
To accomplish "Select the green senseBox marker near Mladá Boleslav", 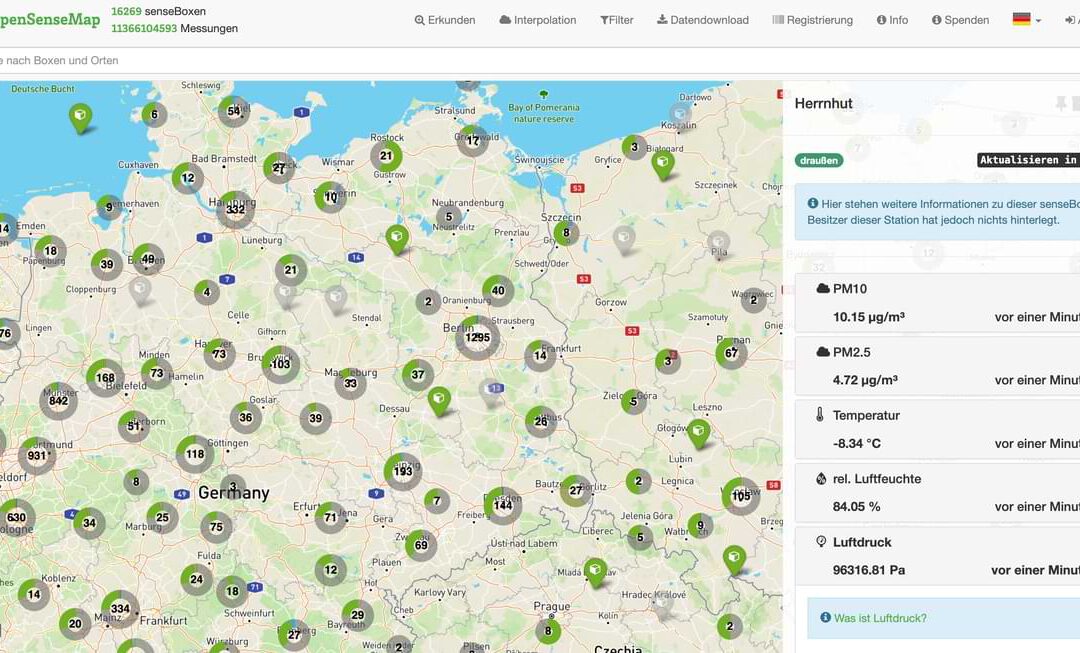I will [595, 572].
